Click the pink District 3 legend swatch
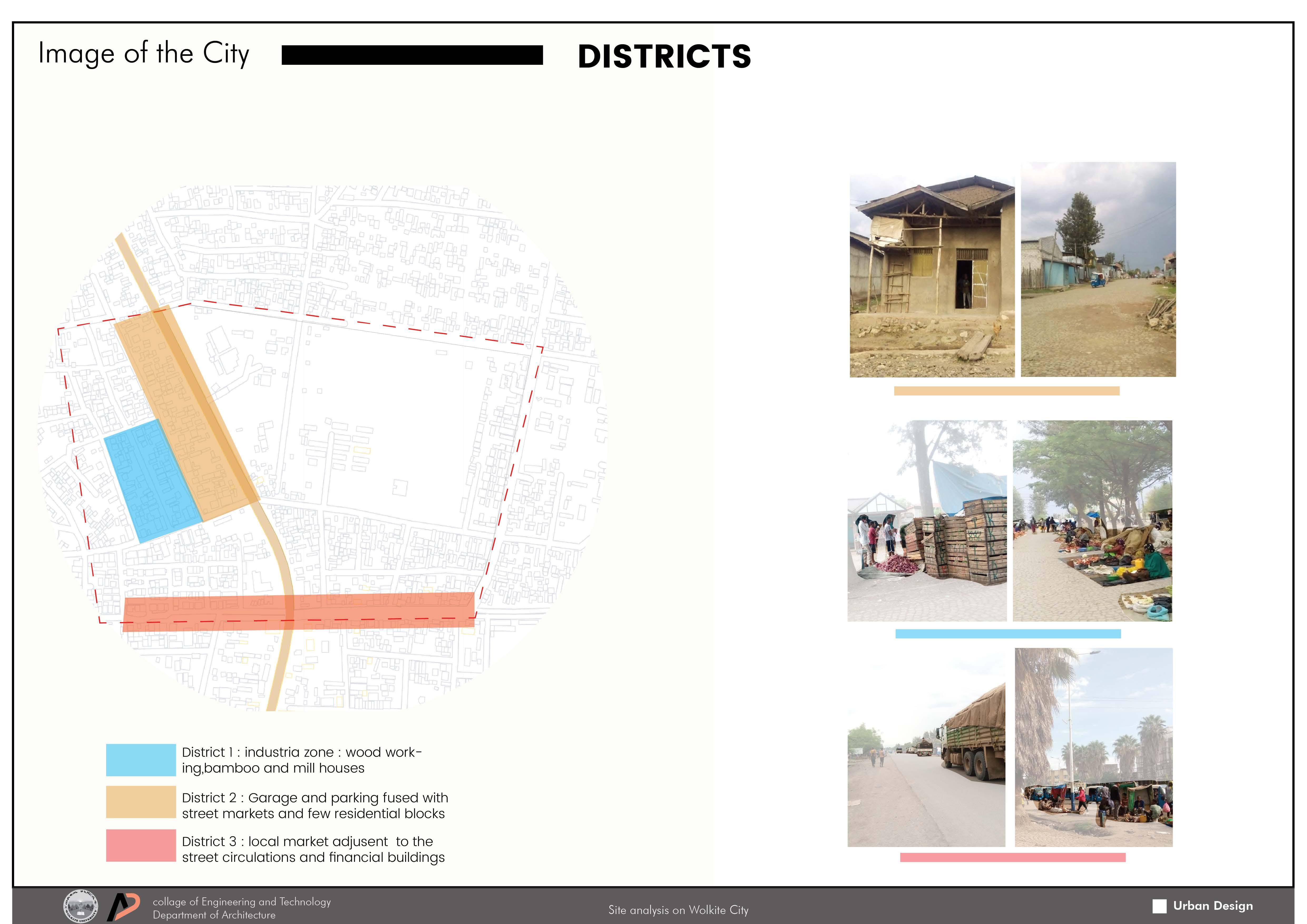This screenshot has width=1307, height=924. pyautogui.click(x=141, y=846)
